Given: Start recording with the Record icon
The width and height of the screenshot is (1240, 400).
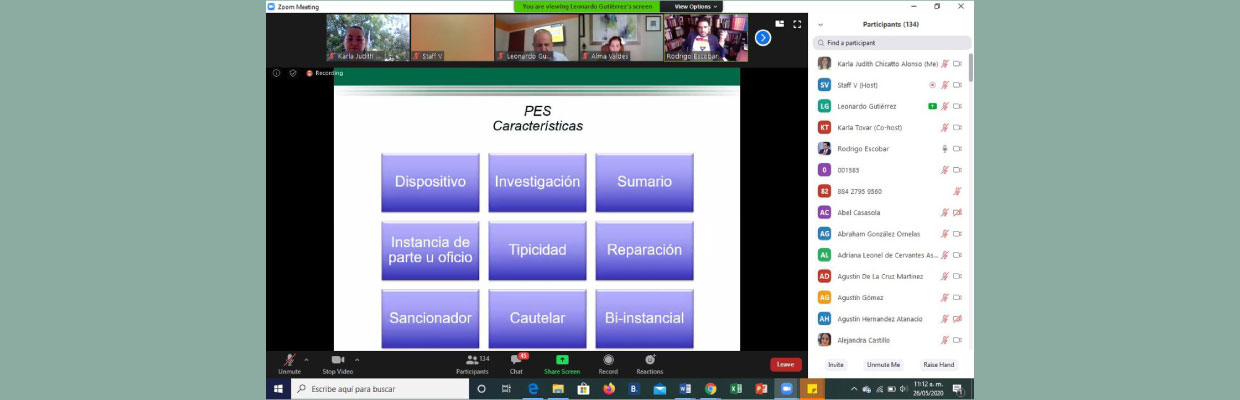Looking at the screenshot, I should click(608, 360).
